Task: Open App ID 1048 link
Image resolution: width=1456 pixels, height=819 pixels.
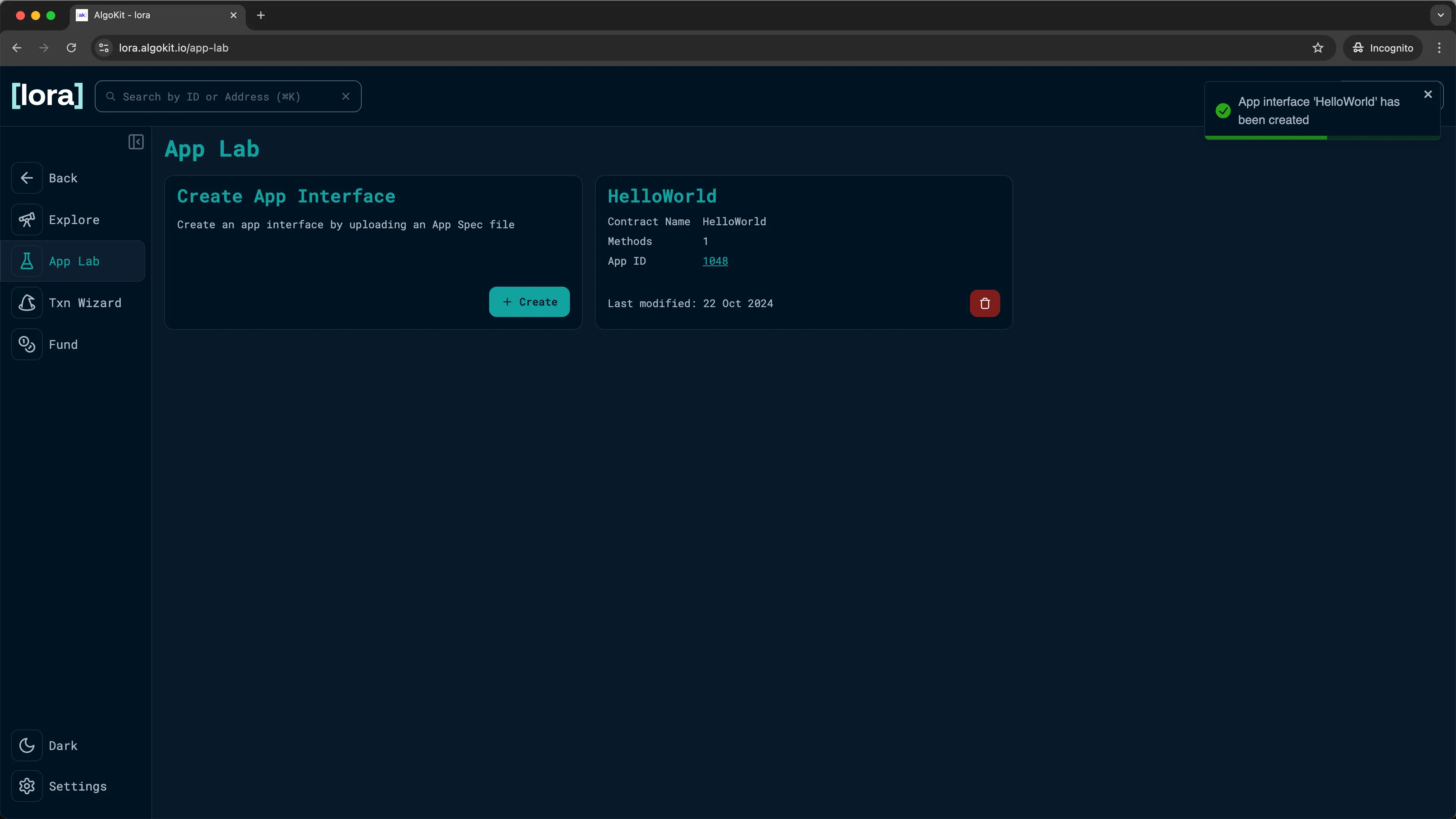Action: pyautogui.click(x=714, y=260)
